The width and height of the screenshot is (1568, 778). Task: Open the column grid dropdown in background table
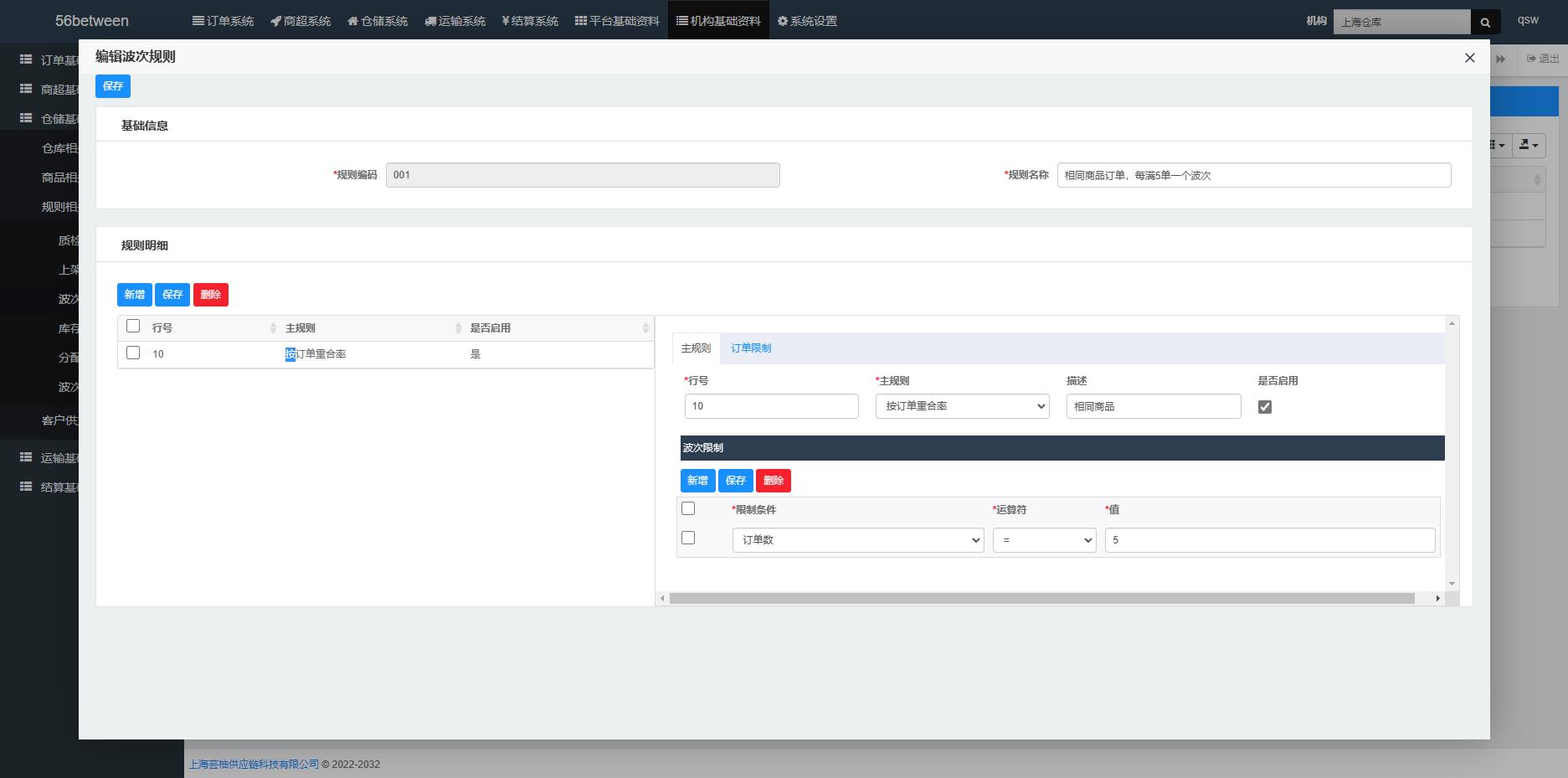pos(1499,145)
